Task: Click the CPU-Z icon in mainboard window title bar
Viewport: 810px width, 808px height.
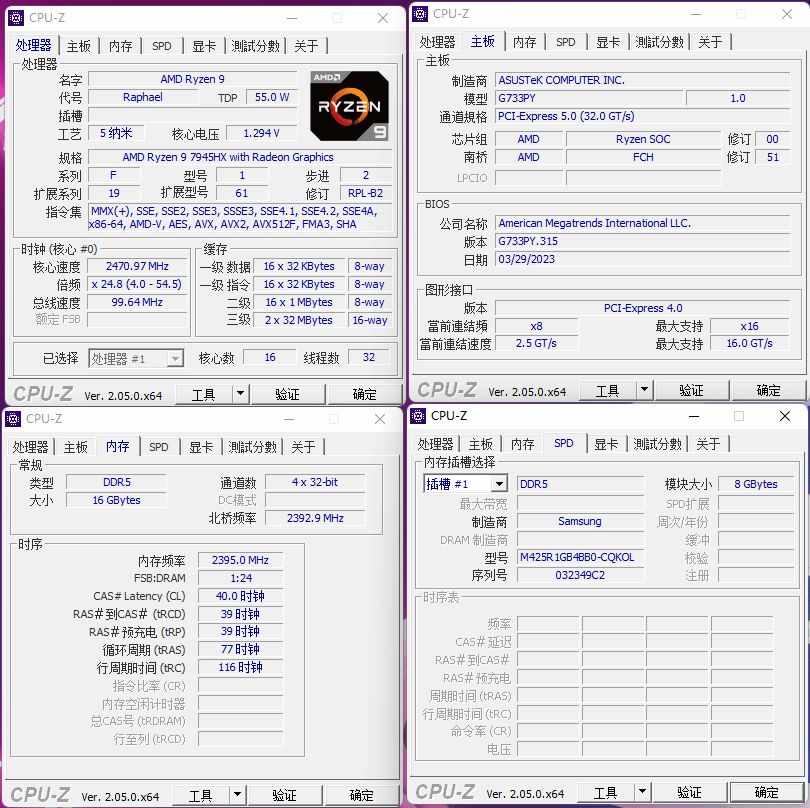Action: 420,14
